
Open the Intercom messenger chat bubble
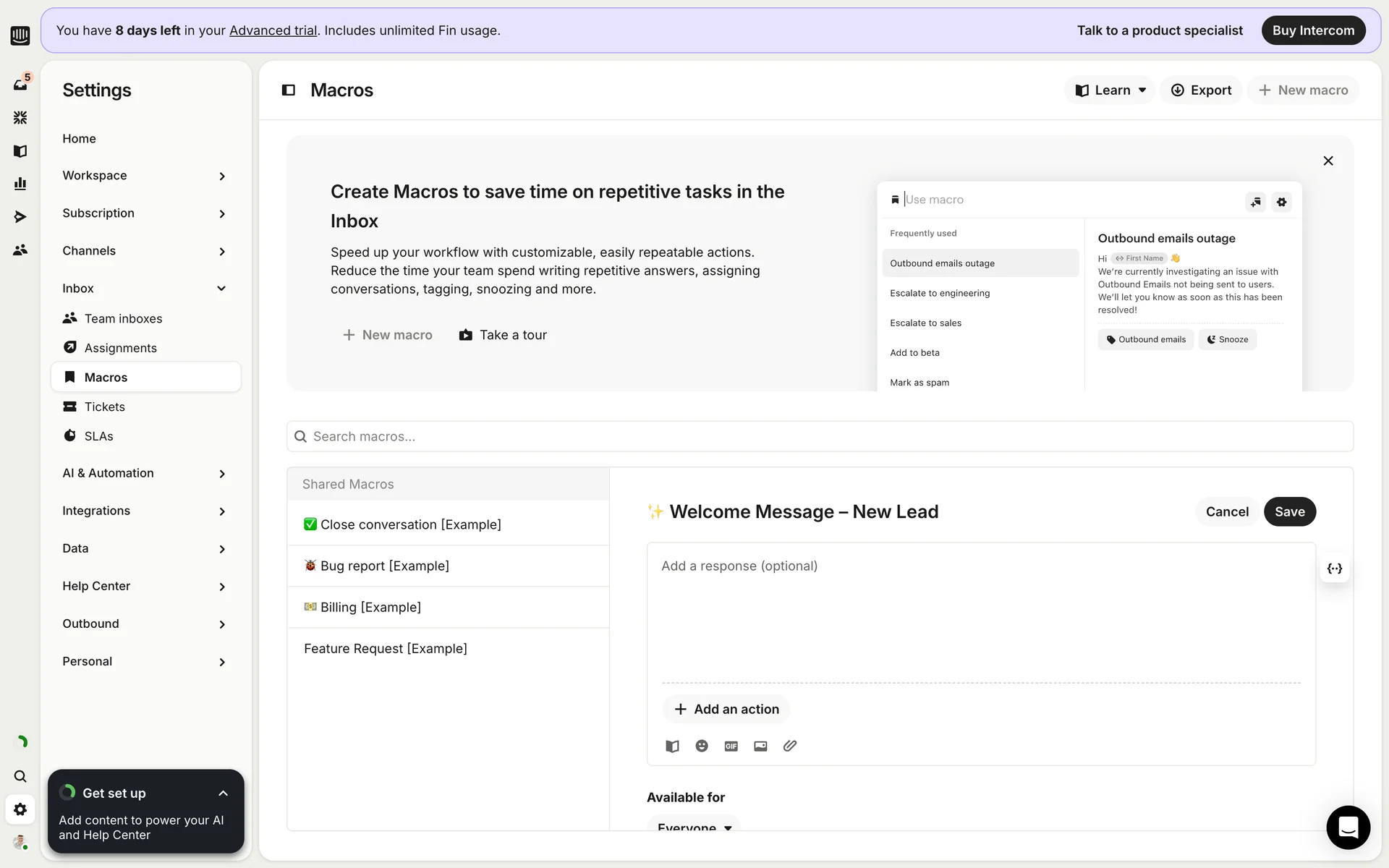1348,827
